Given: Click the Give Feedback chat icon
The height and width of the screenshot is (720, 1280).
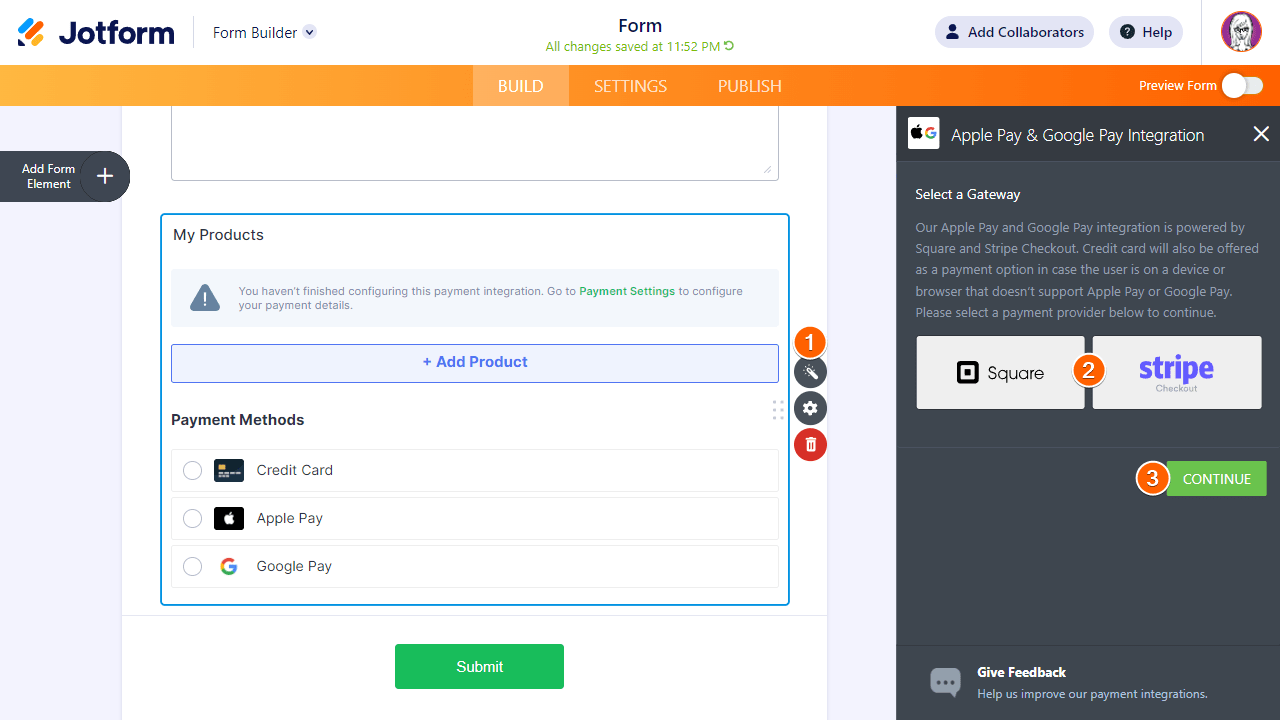Looking at the screenshot, I should 945,682.
